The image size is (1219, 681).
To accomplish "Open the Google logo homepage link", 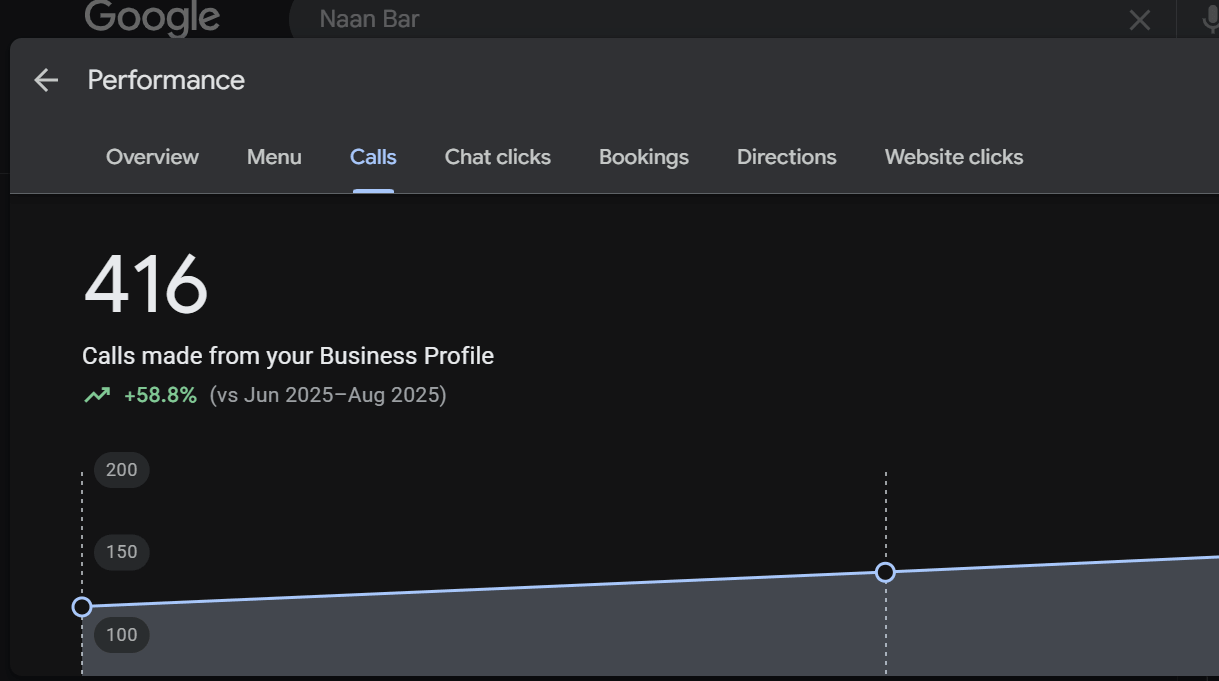I will pyautogui.click(x=152, y=18).
